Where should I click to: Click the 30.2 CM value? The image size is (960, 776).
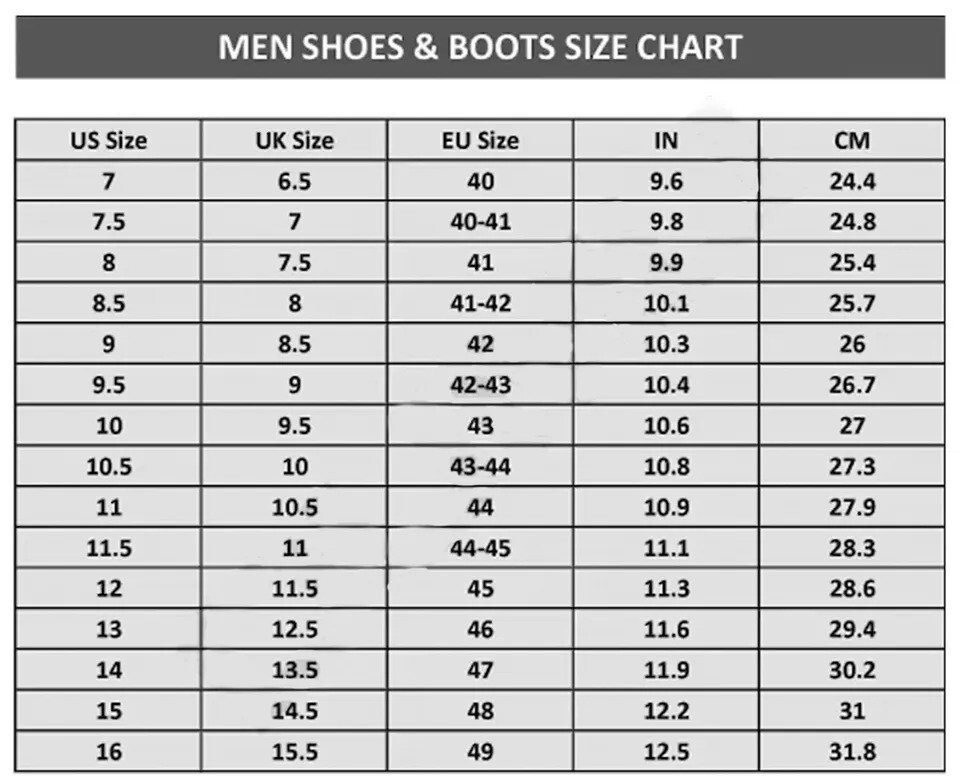pos(852,670)
